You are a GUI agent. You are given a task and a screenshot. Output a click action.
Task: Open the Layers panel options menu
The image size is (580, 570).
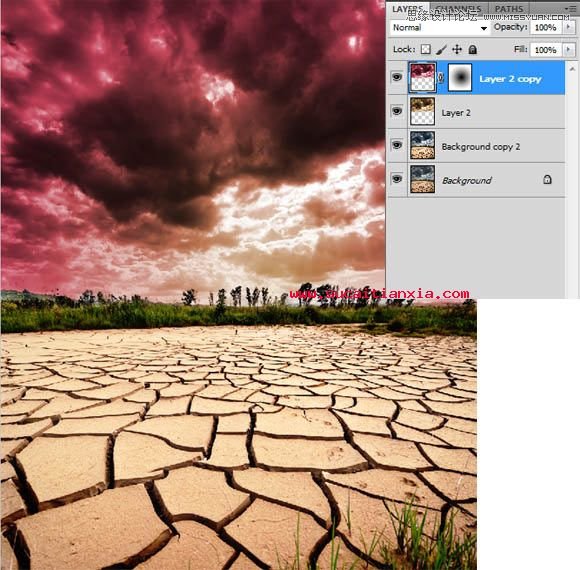point(572,8)
